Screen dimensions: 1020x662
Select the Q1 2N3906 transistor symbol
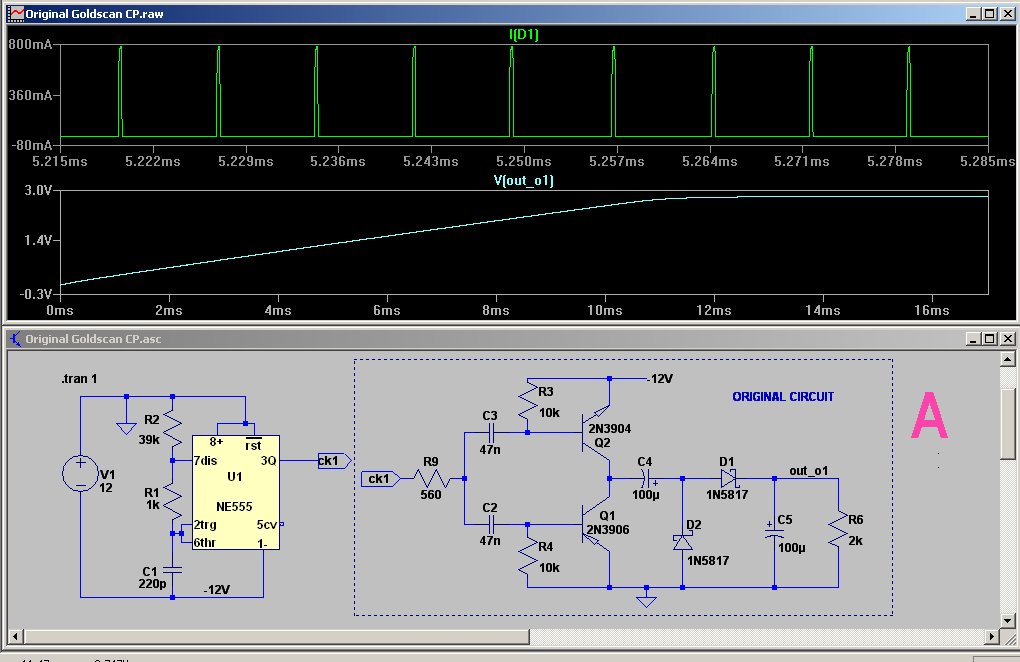[x=598, y=524]
